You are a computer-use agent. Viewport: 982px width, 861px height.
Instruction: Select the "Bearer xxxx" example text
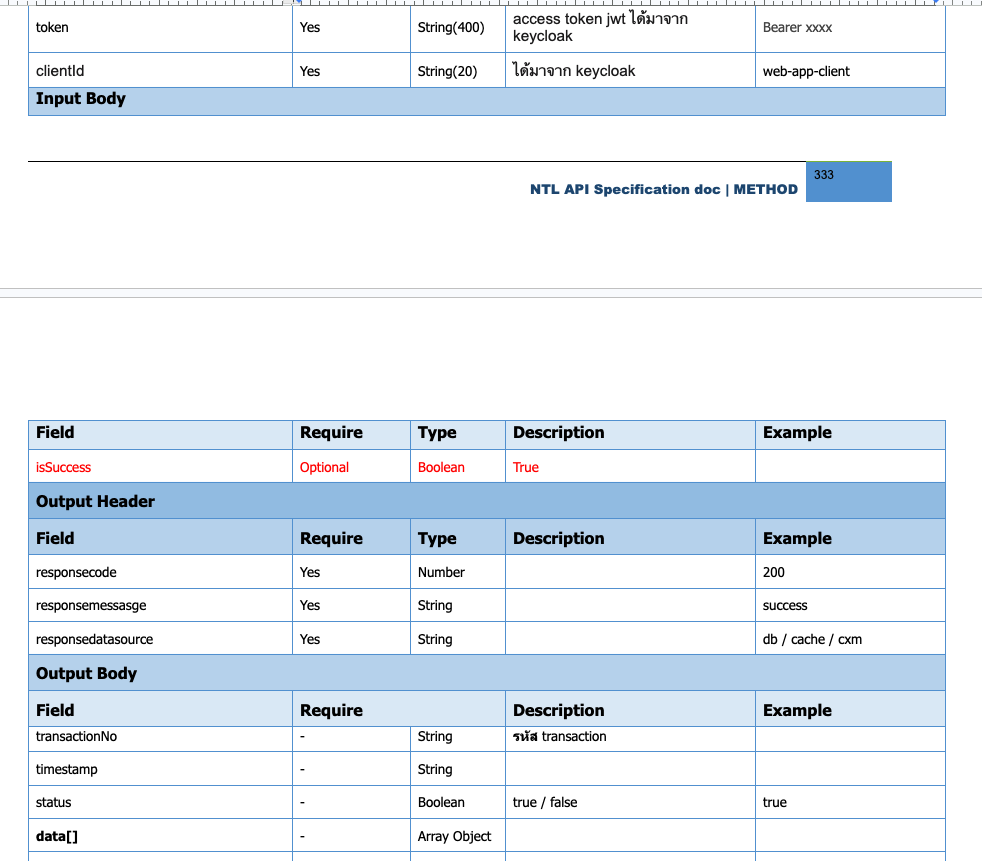click(797, 28)
